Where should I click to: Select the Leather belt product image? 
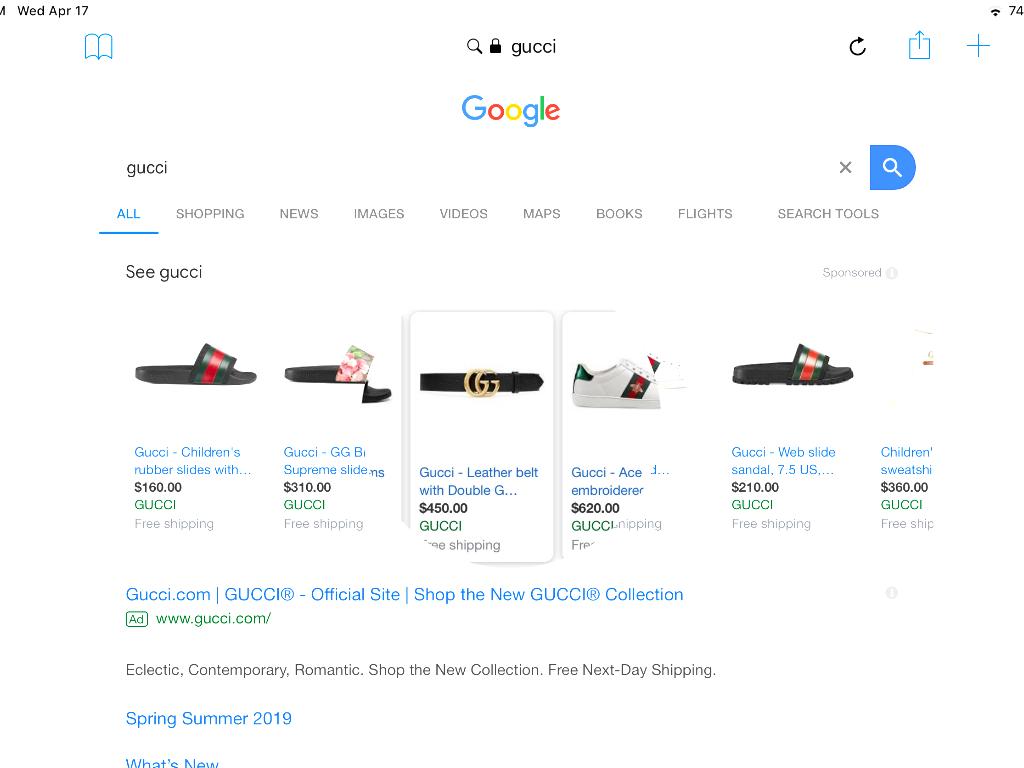click(x=481, y=382)
